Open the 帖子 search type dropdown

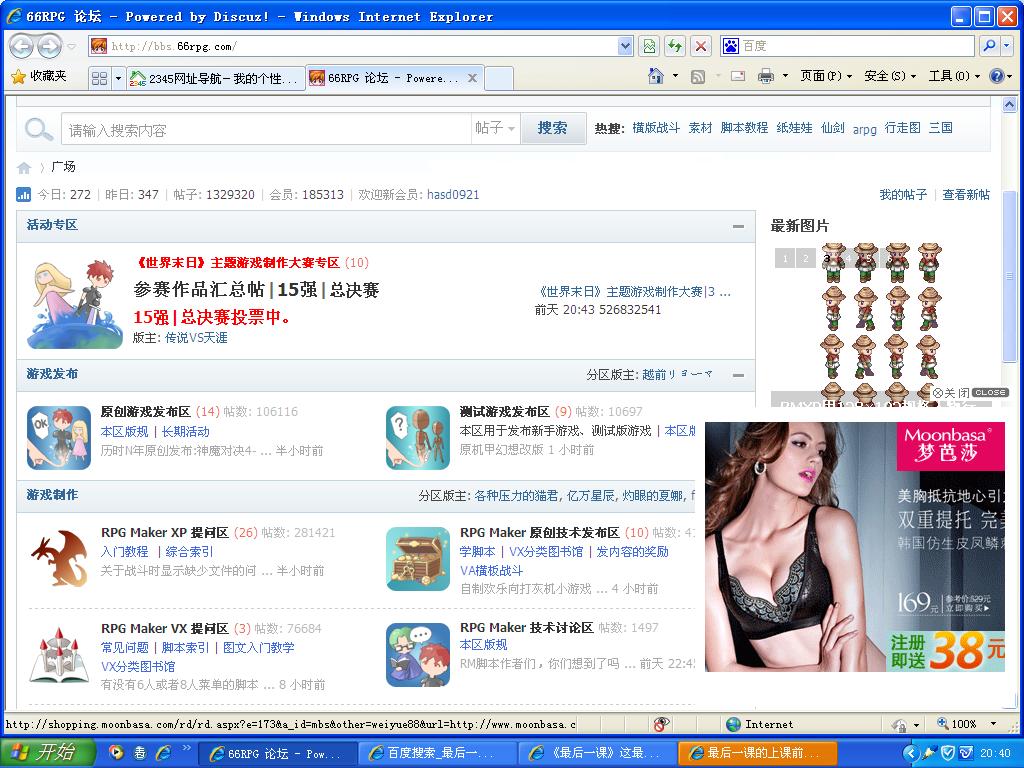[495, 128]
